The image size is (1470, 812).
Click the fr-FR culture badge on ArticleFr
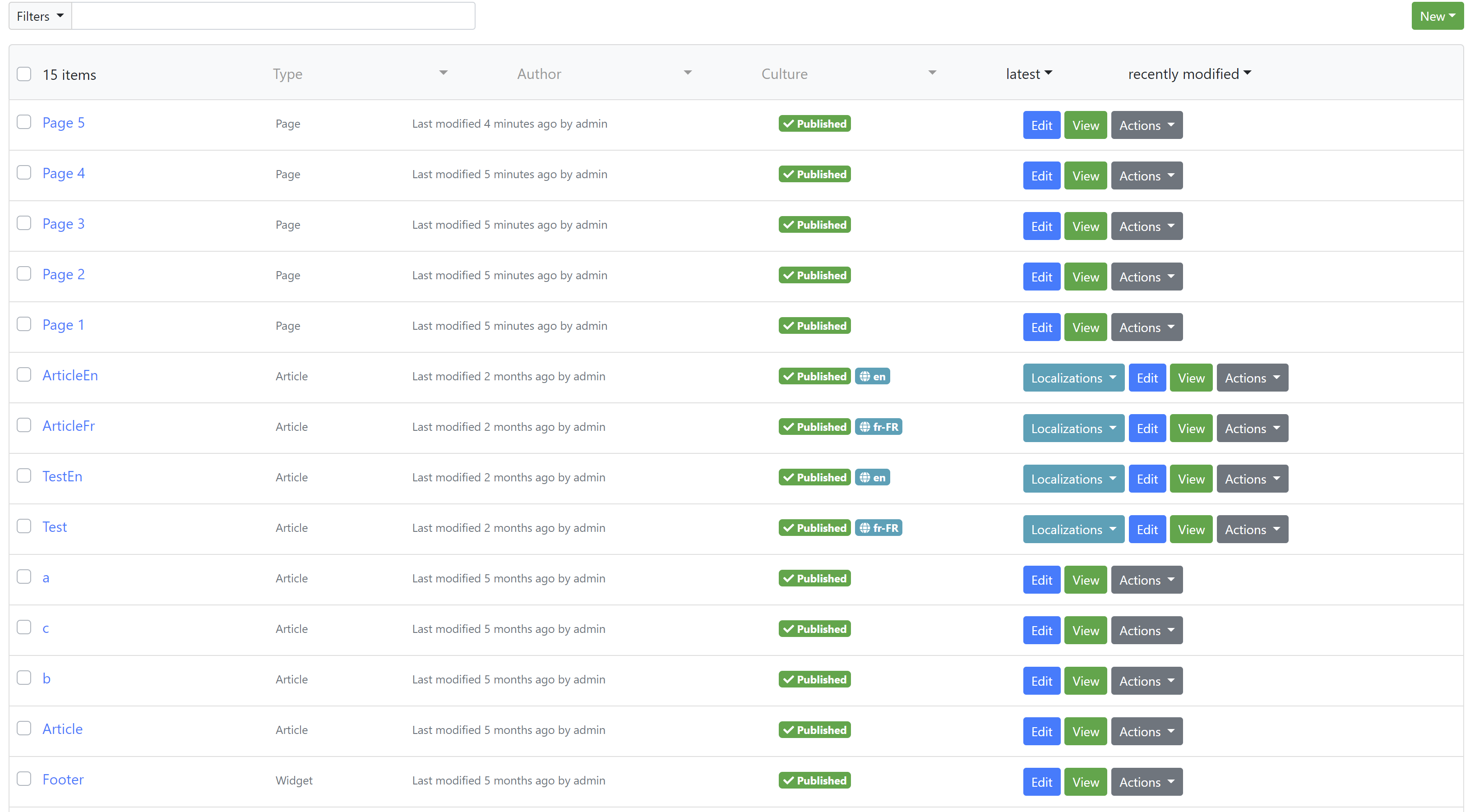coord(879,426)
